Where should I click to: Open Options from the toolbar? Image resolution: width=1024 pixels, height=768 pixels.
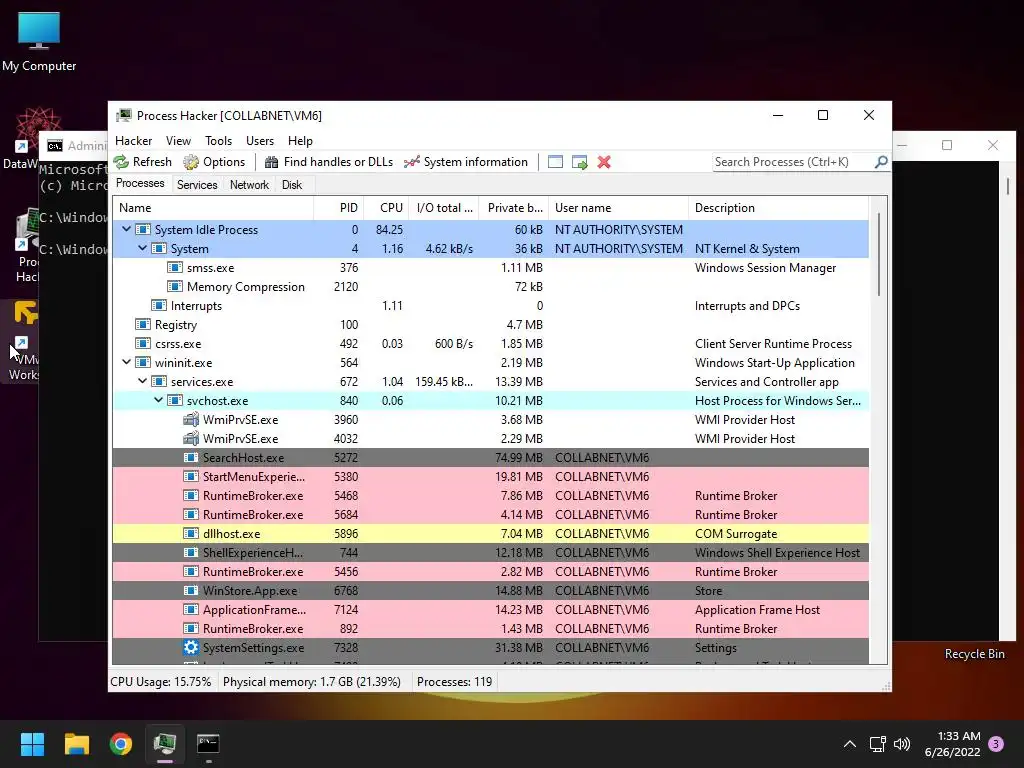(x=214, y=162)
